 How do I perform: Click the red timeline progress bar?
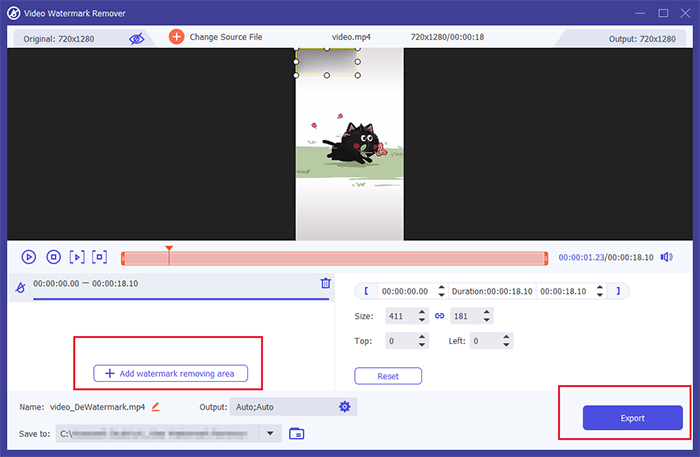[334, 258]
